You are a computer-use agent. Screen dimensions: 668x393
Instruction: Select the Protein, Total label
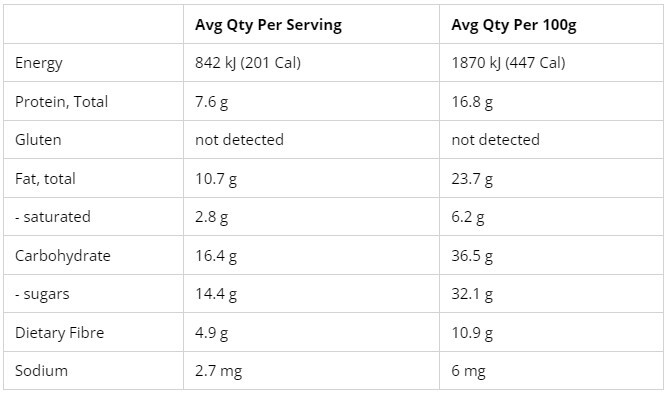pos(61,102)
